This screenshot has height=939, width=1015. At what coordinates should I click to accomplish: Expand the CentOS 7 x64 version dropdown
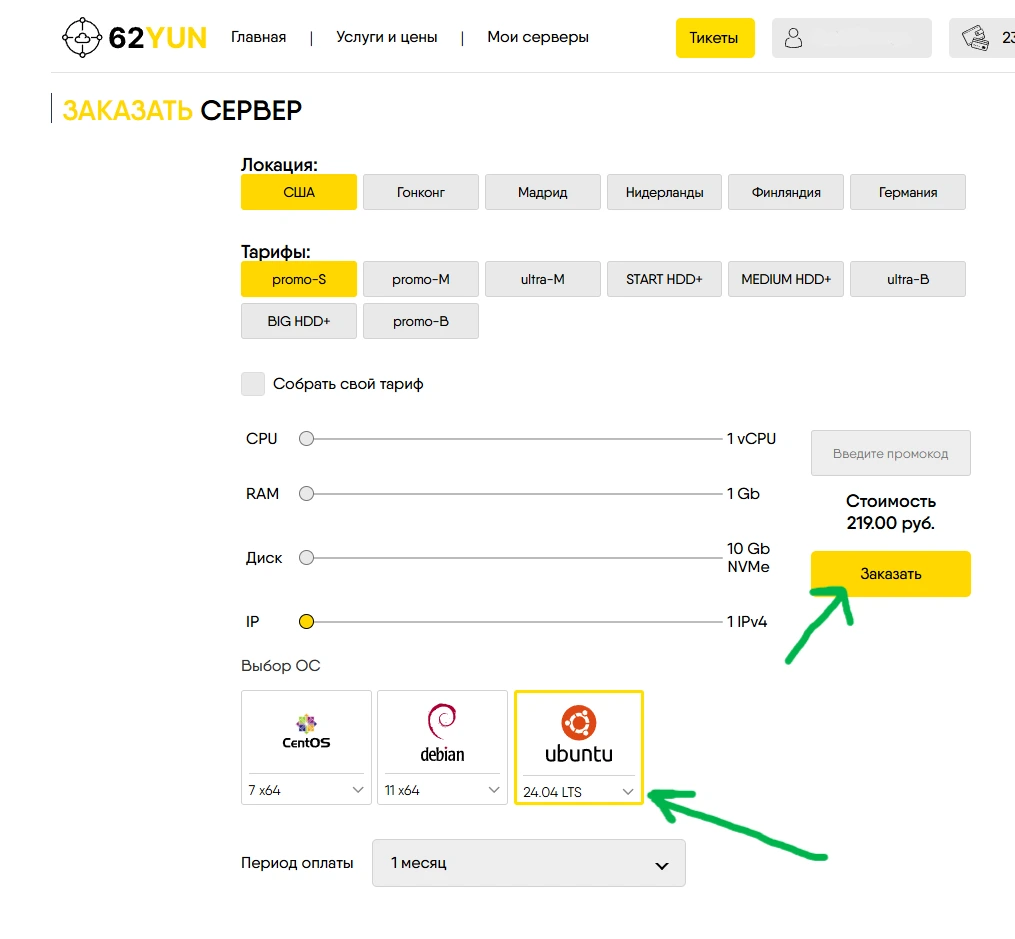pos(306,790)
